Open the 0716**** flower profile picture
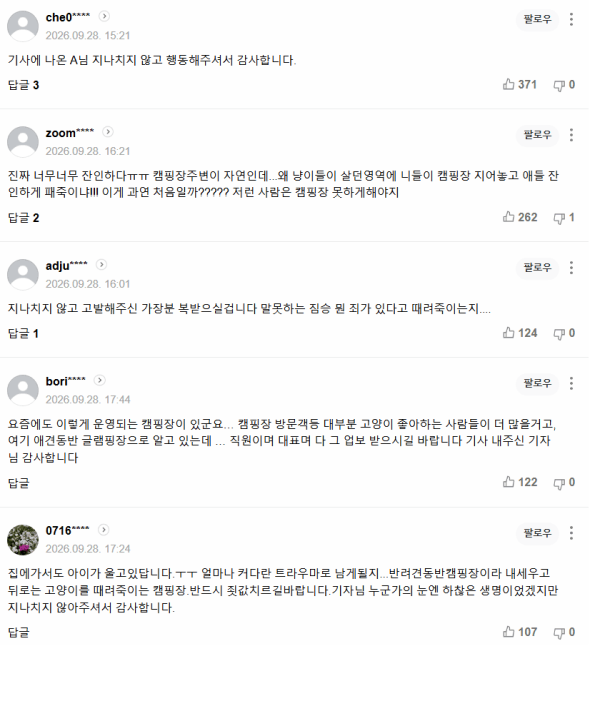Screen dimensions: 600x711 pyautogui.click(x=23, y=540)
